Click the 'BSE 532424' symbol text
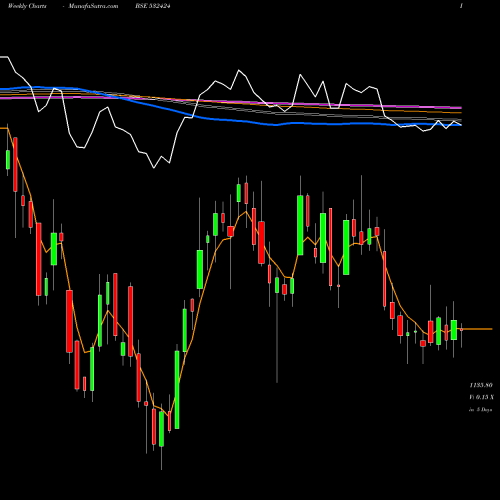500x500 pixels. pyautogui.click(x=153, y=6)
